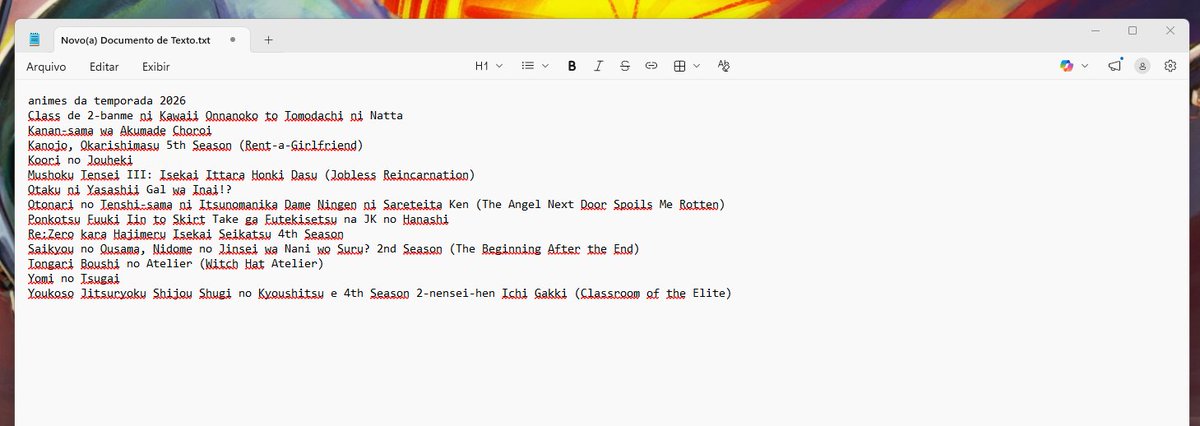Toggle strikethrough formatting
The height and width of the screenshot is (426, 1200).
624,66
